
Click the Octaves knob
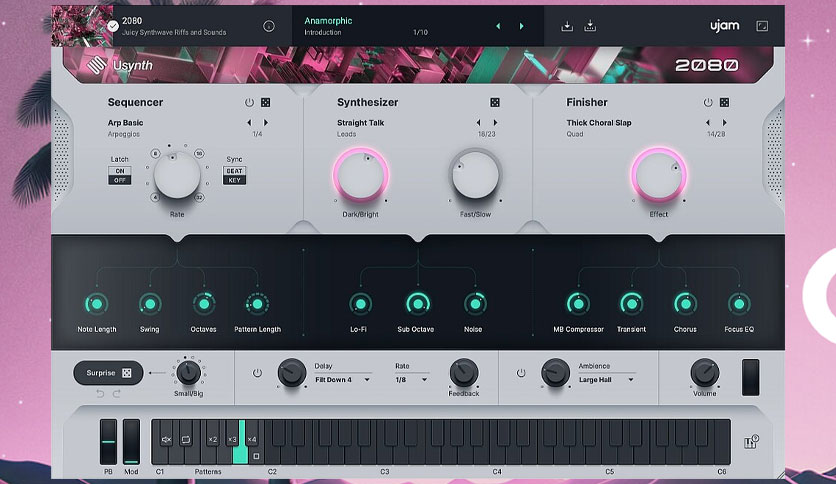tap(204, 304)
